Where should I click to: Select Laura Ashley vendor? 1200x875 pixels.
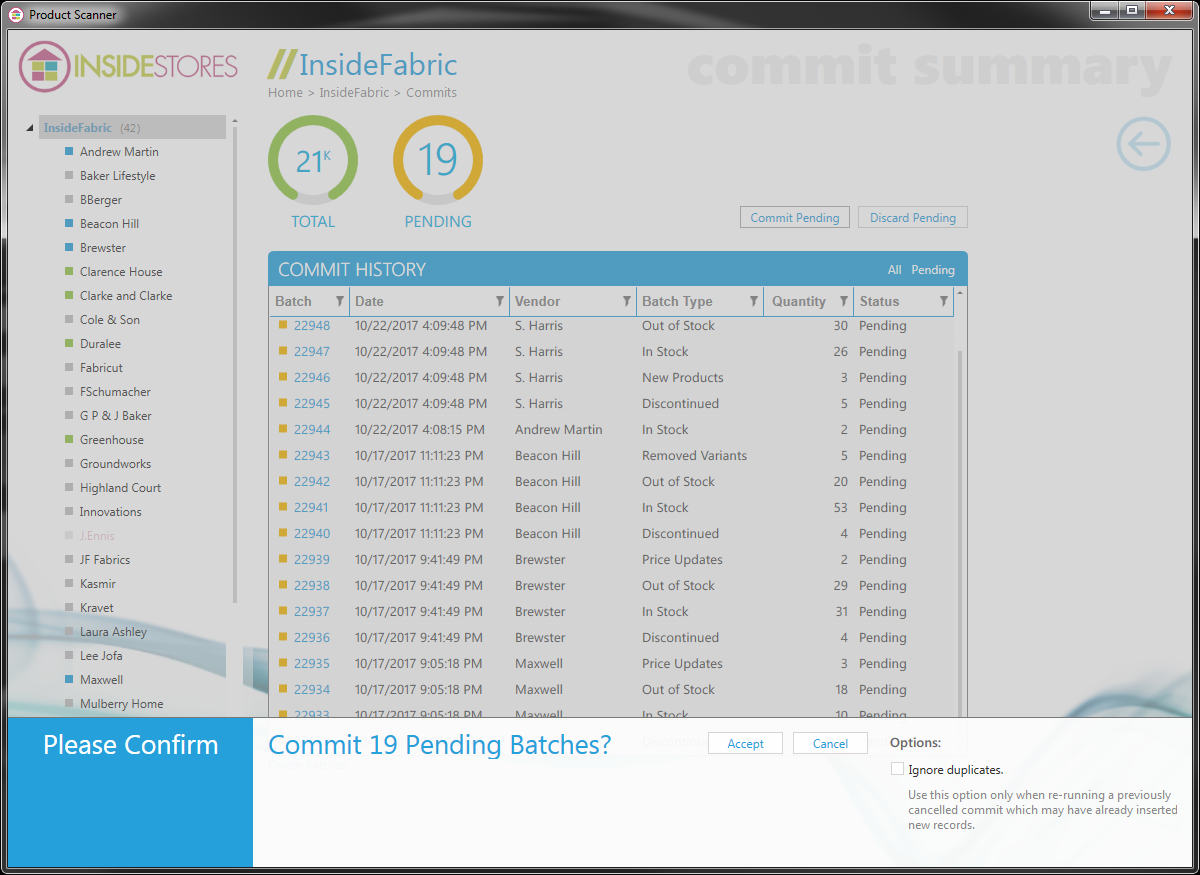pos(113,632)
